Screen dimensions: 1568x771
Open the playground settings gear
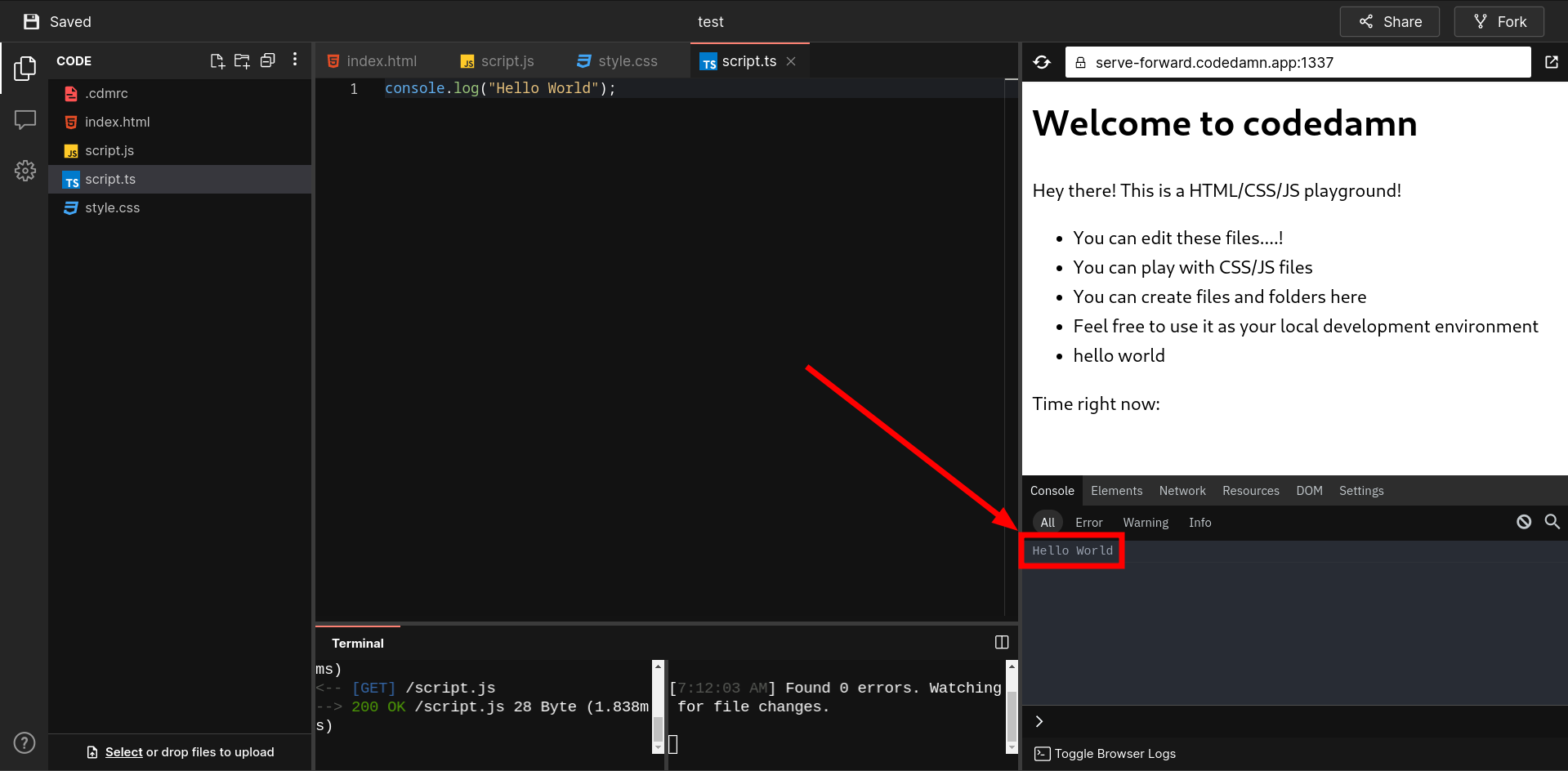point(25,170)
